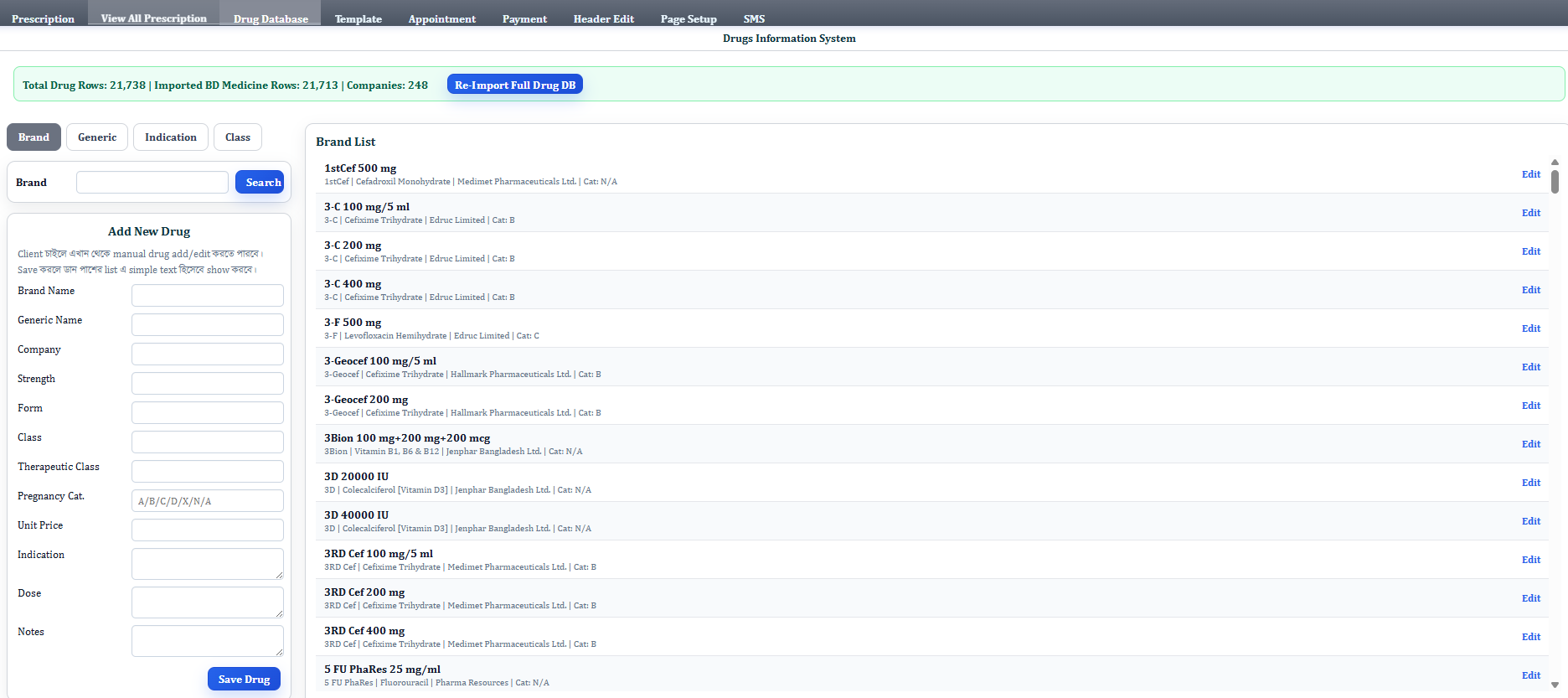Click the Search button

pos(260,182)
